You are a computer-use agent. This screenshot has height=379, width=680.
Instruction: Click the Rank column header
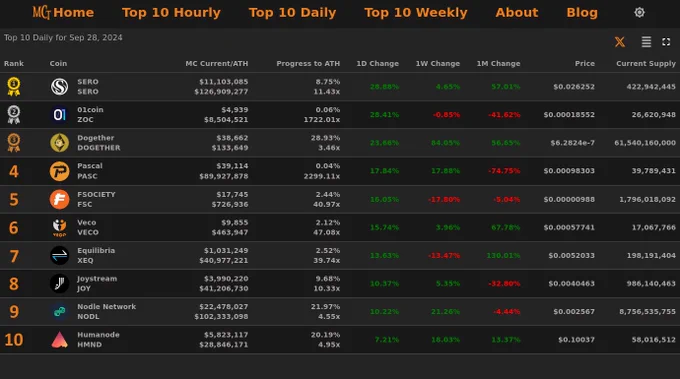pyautogui.click(x=14, y=63)
